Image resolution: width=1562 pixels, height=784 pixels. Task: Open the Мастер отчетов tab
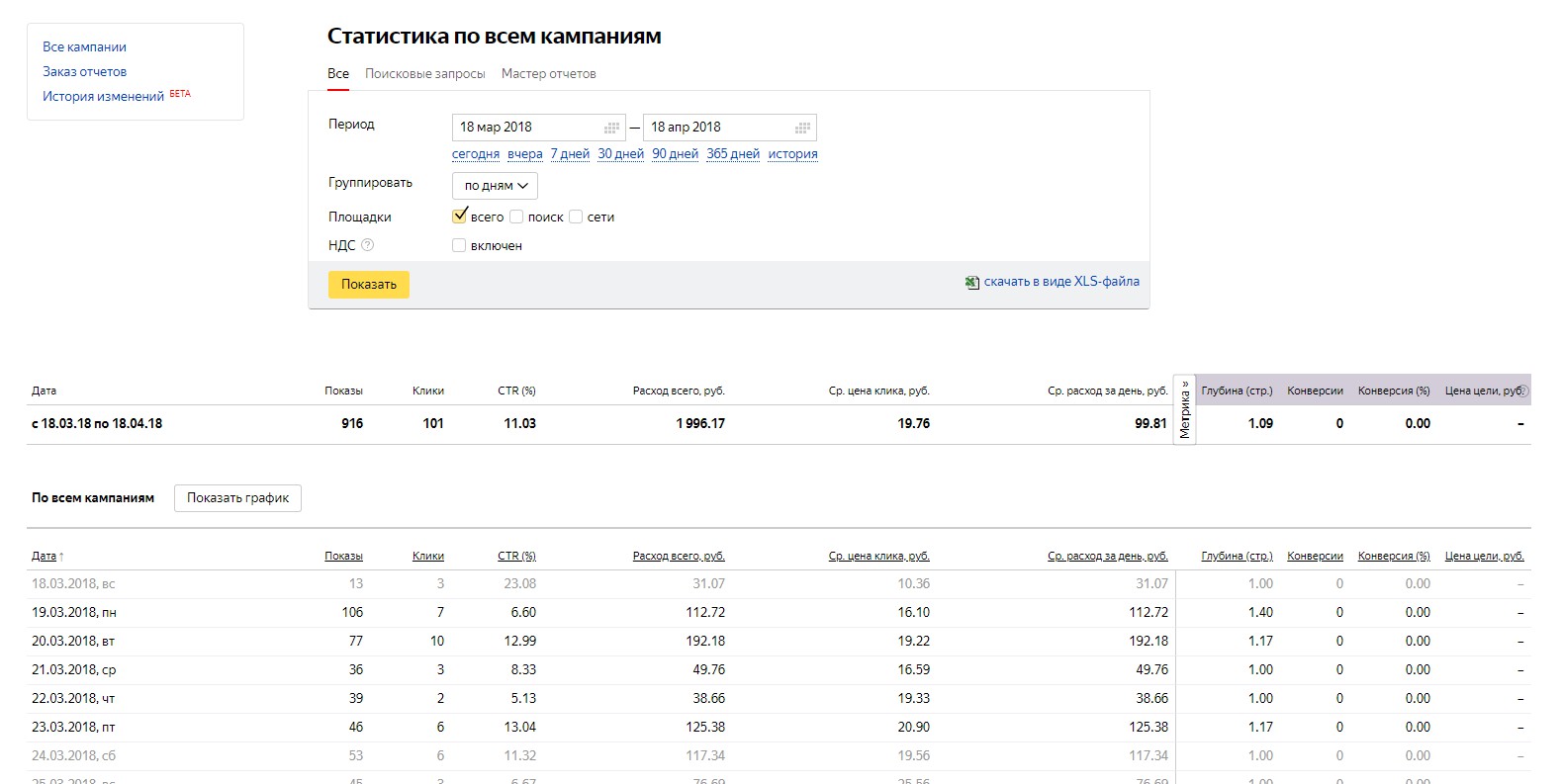(549, 74)
